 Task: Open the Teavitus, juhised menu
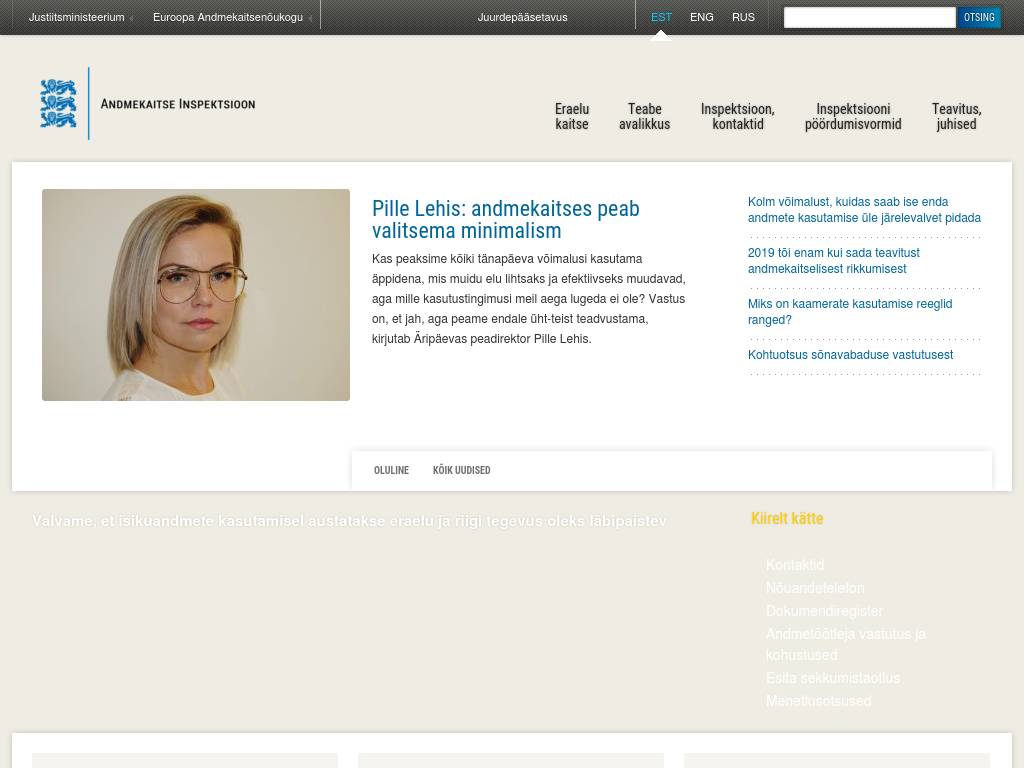click(956, 117)
